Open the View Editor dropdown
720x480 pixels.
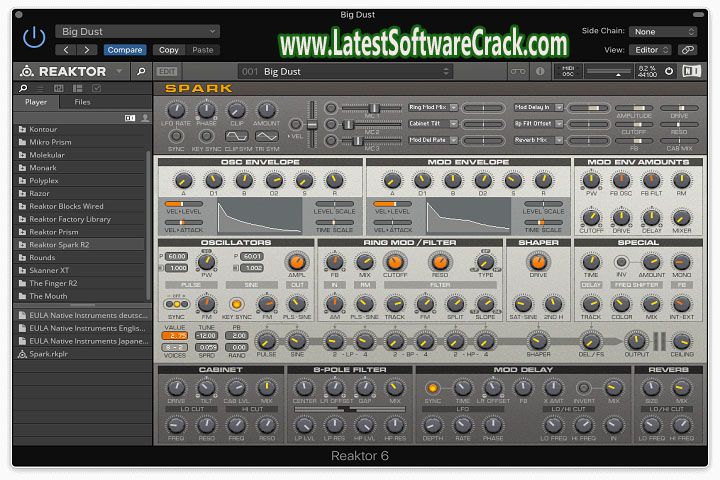[651, 50]
